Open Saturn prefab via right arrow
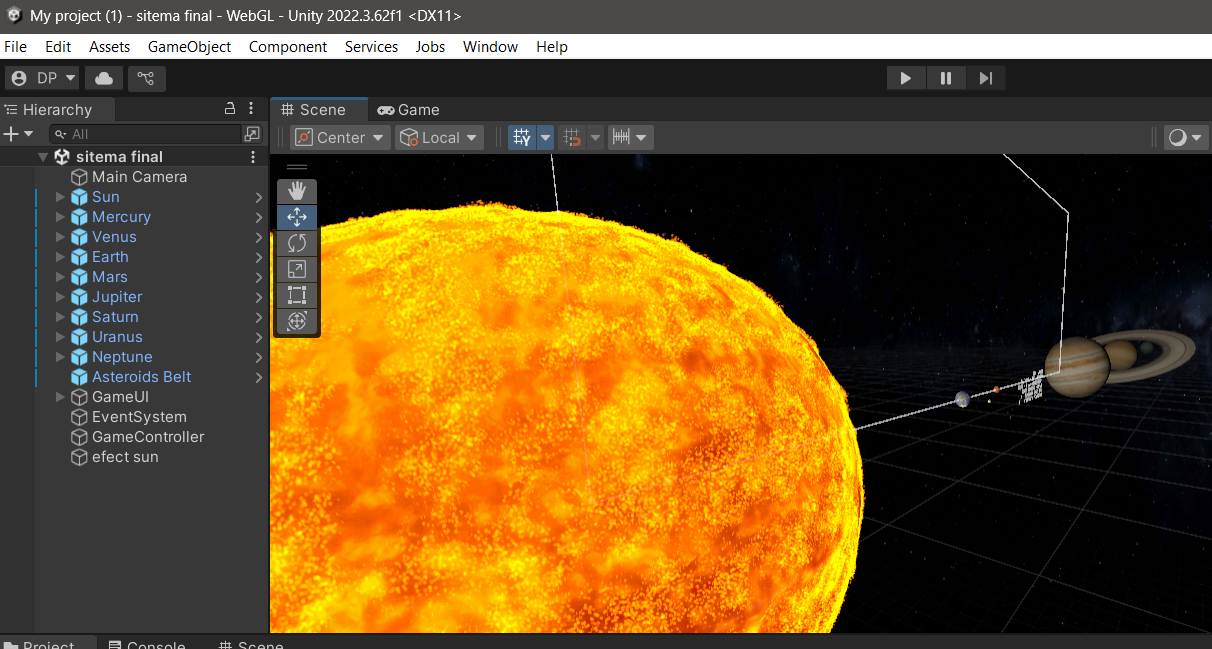The height and width of the screenshot is (649, 1212). (259, 317)
